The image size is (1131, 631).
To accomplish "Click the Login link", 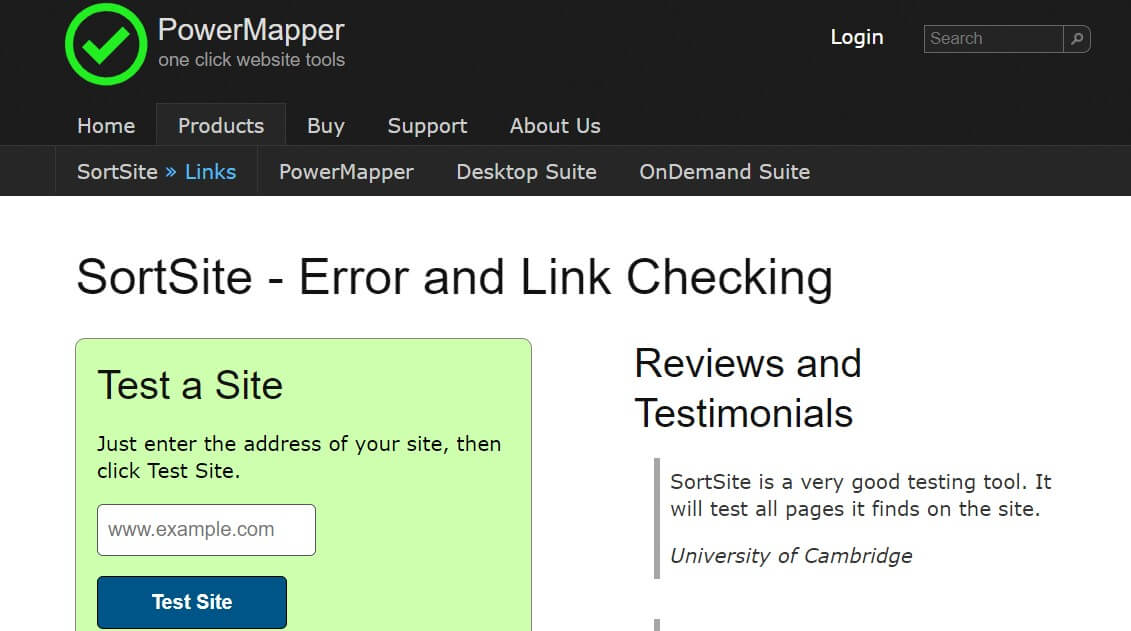I will coord(857,37).
